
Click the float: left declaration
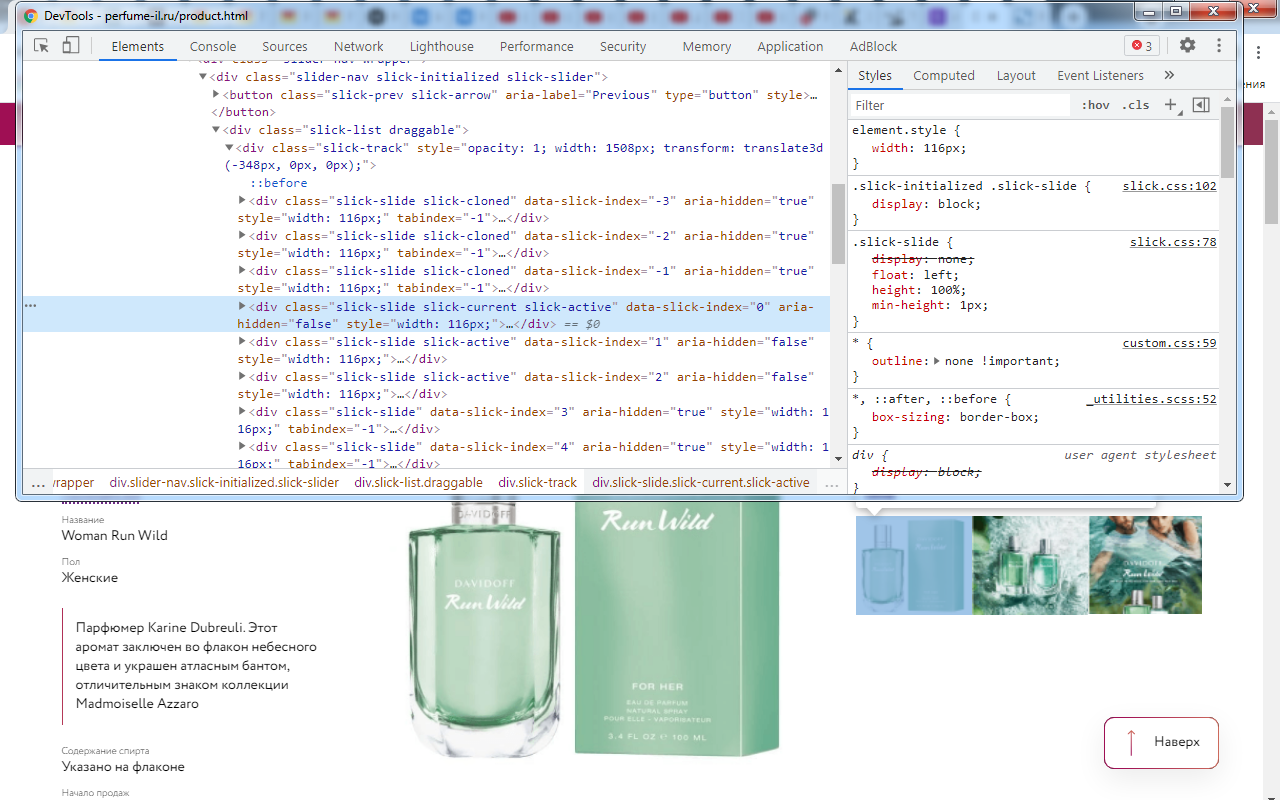(915, 275)
